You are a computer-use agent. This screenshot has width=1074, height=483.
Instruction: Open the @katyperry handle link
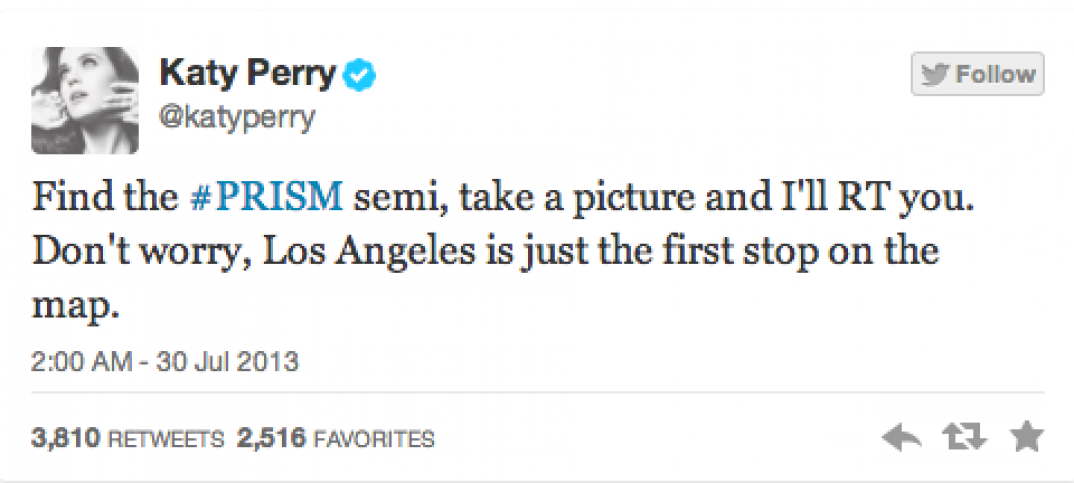click(x=237, y=118)
